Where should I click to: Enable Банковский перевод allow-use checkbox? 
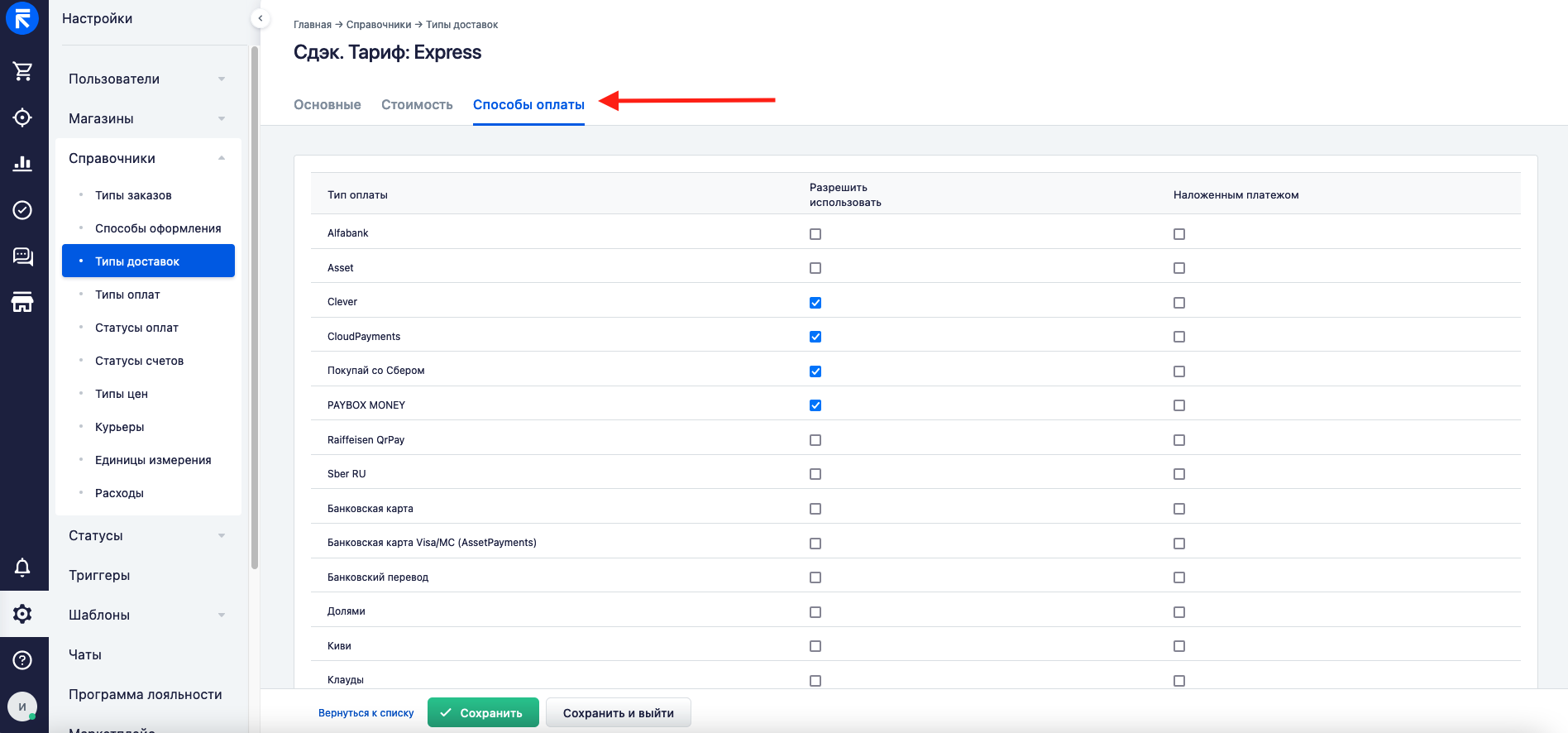tap(815, 577)
